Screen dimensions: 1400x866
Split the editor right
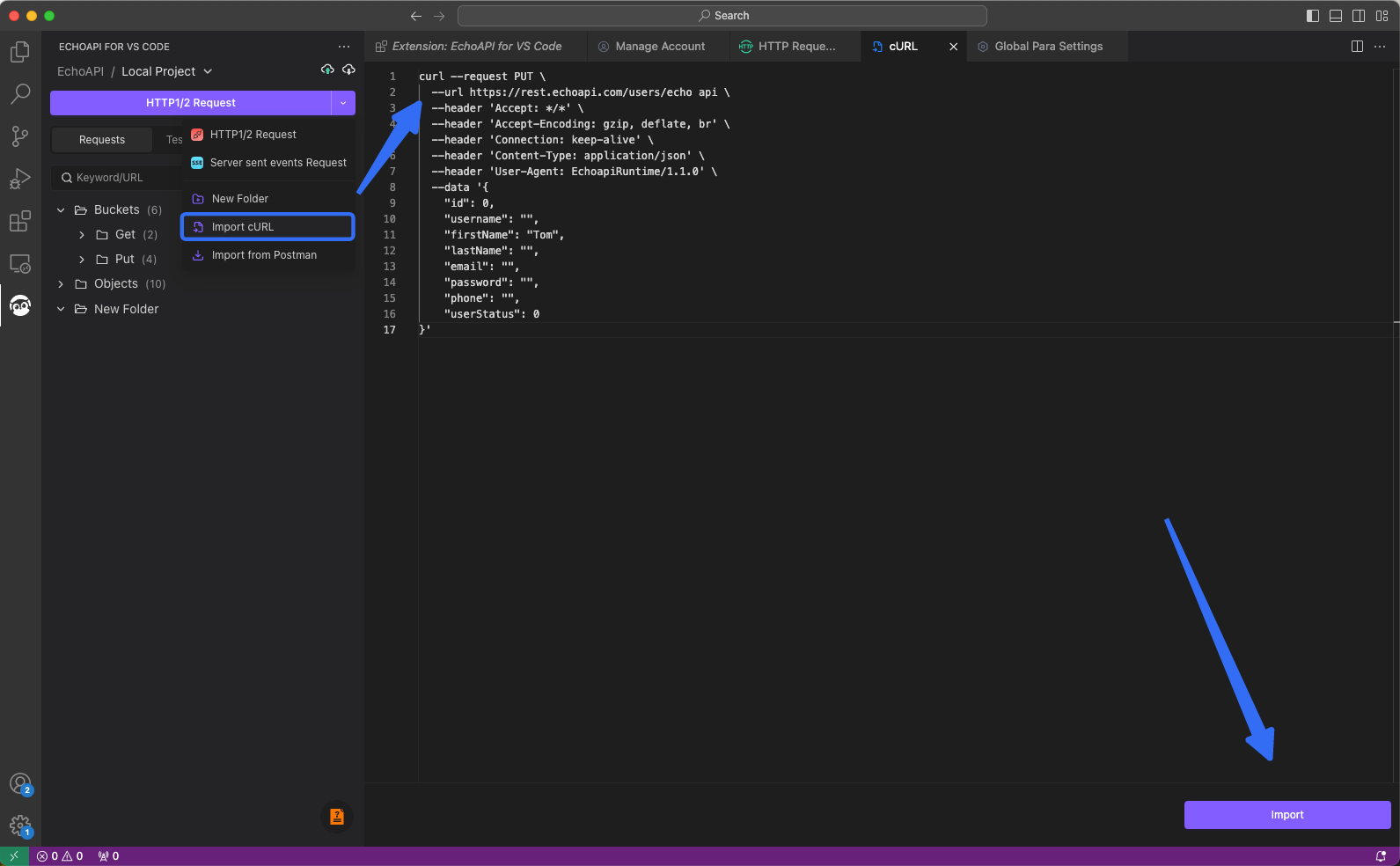(1357, 47)
